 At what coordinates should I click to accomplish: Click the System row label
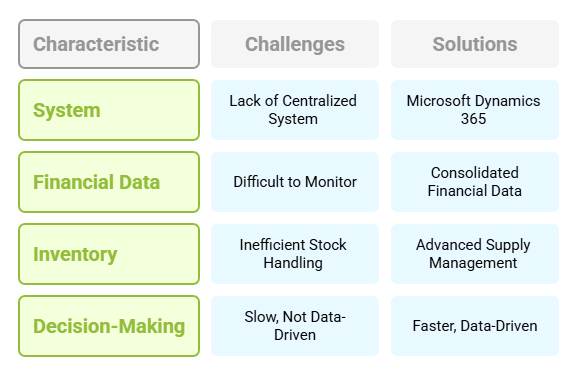point(109,110)
